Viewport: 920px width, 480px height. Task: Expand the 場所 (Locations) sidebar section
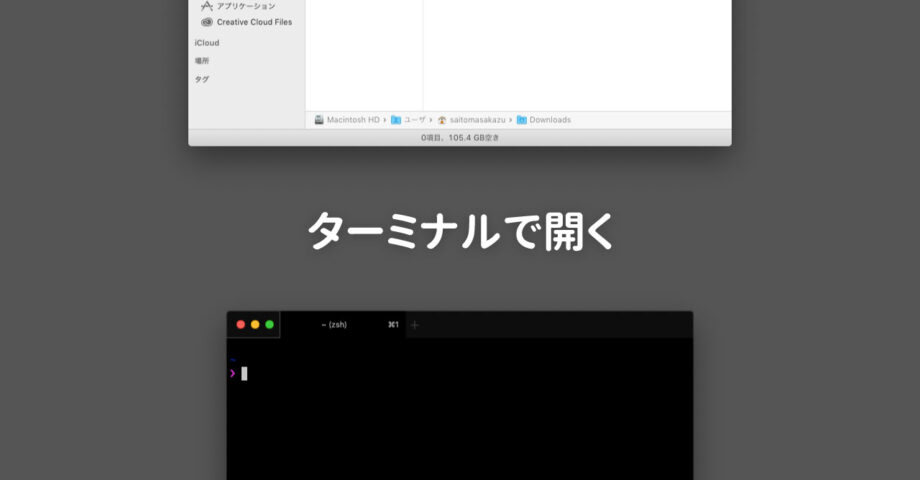202,61
